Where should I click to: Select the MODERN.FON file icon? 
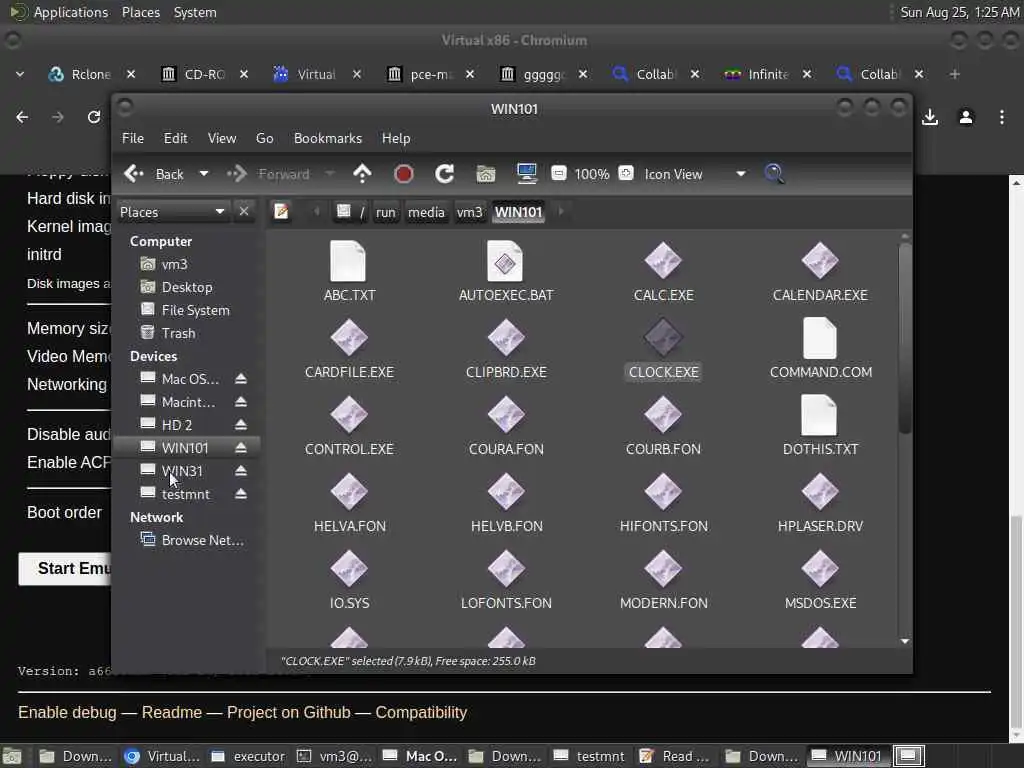[663, 569]
